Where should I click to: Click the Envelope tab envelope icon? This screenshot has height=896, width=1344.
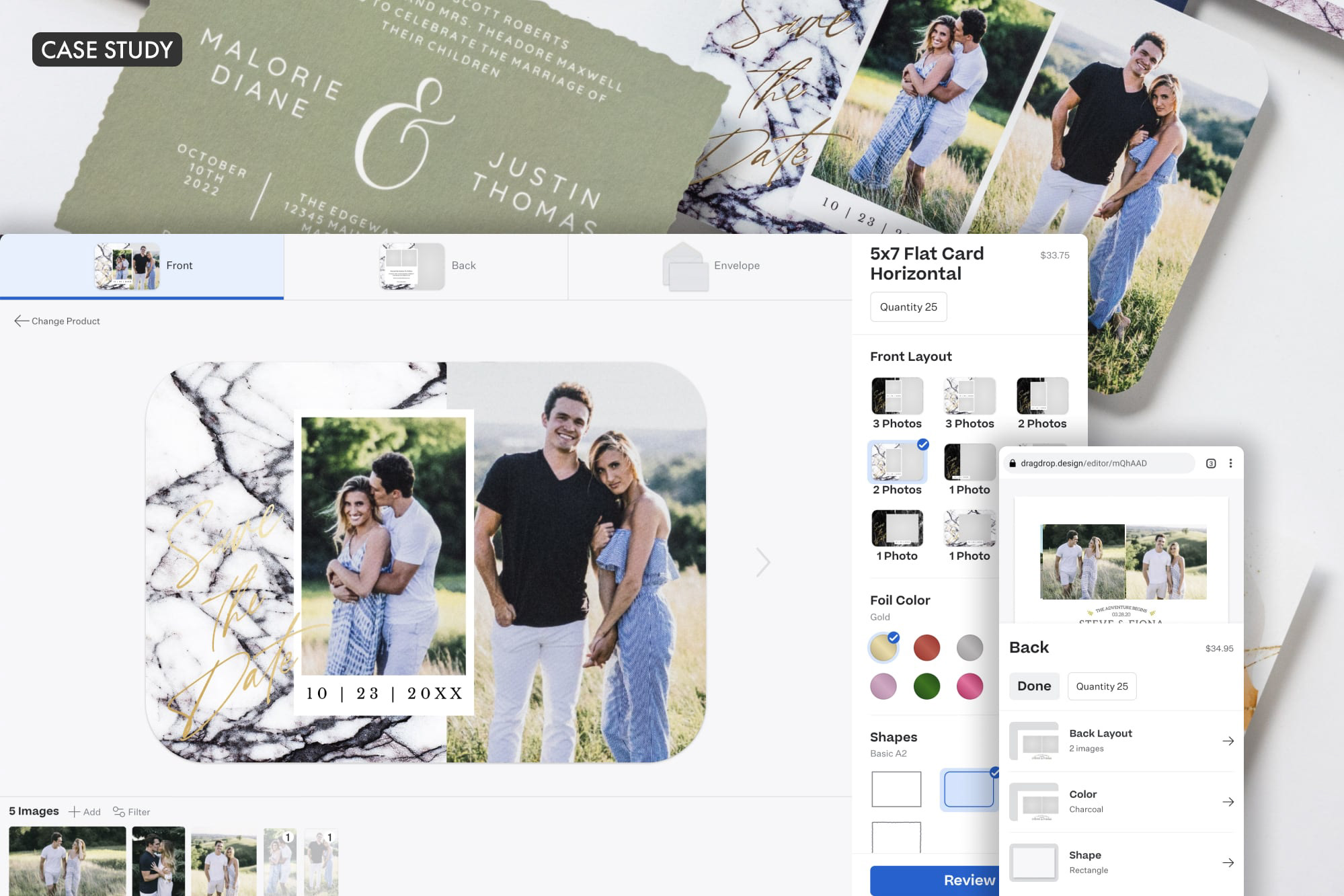tap(686, 266)
